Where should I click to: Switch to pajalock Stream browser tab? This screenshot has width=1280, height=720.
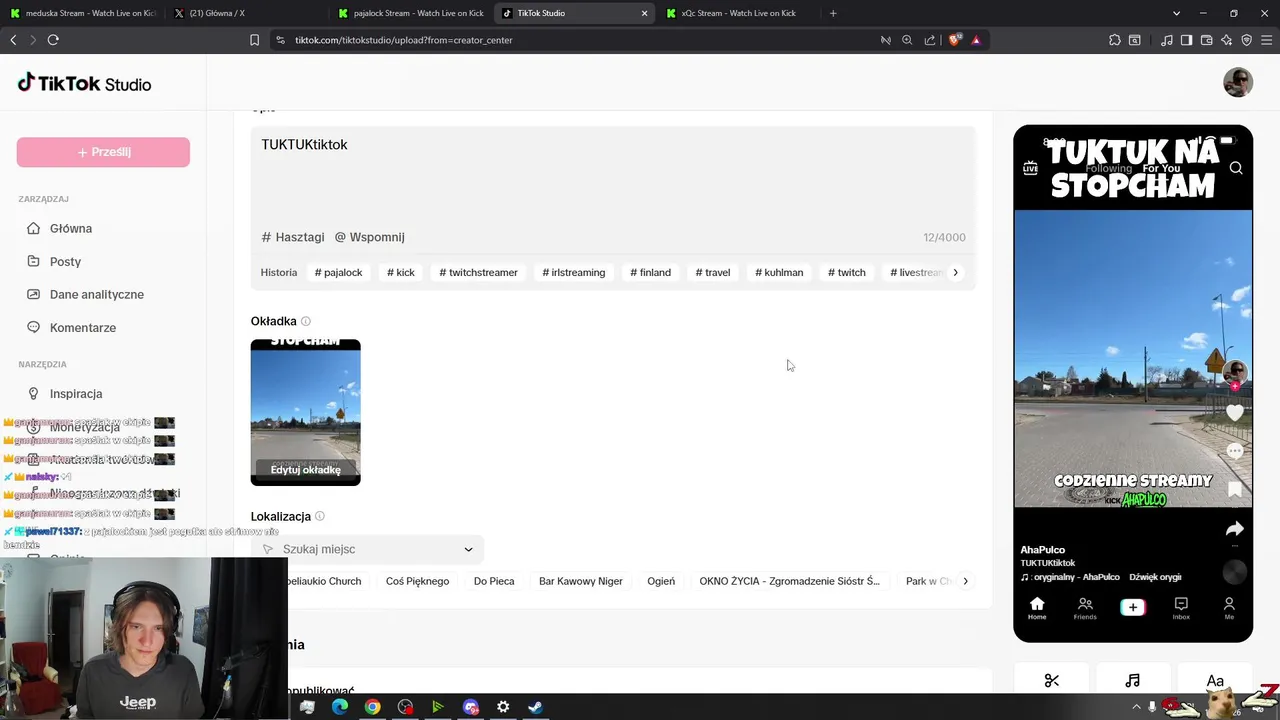(411, 13)
